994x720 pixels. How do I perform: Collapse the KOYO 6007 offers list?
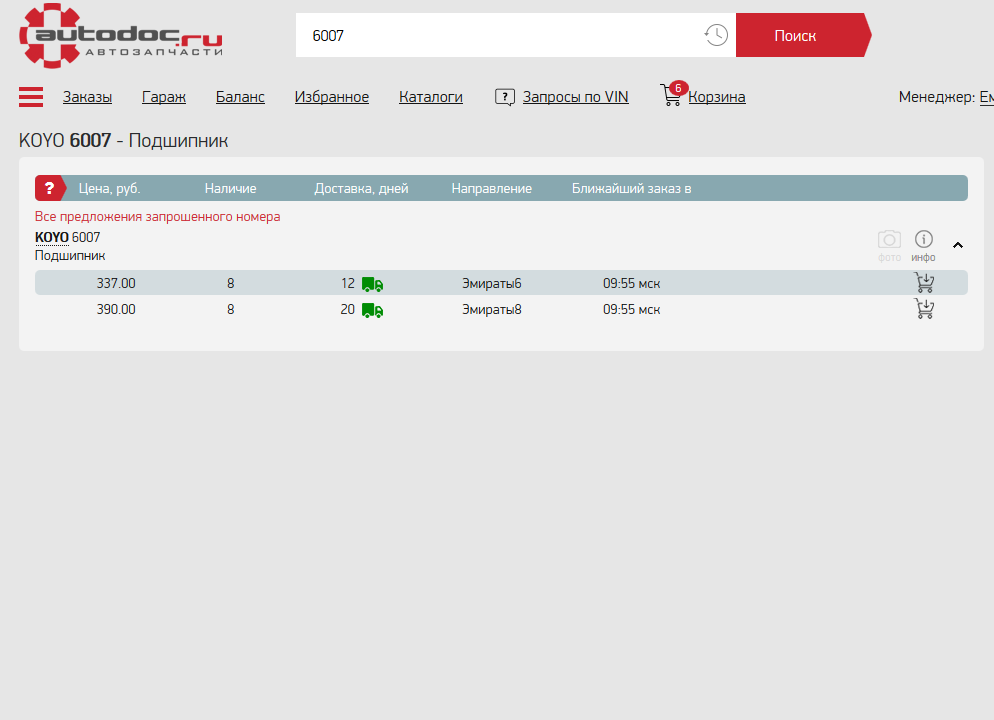958,245
